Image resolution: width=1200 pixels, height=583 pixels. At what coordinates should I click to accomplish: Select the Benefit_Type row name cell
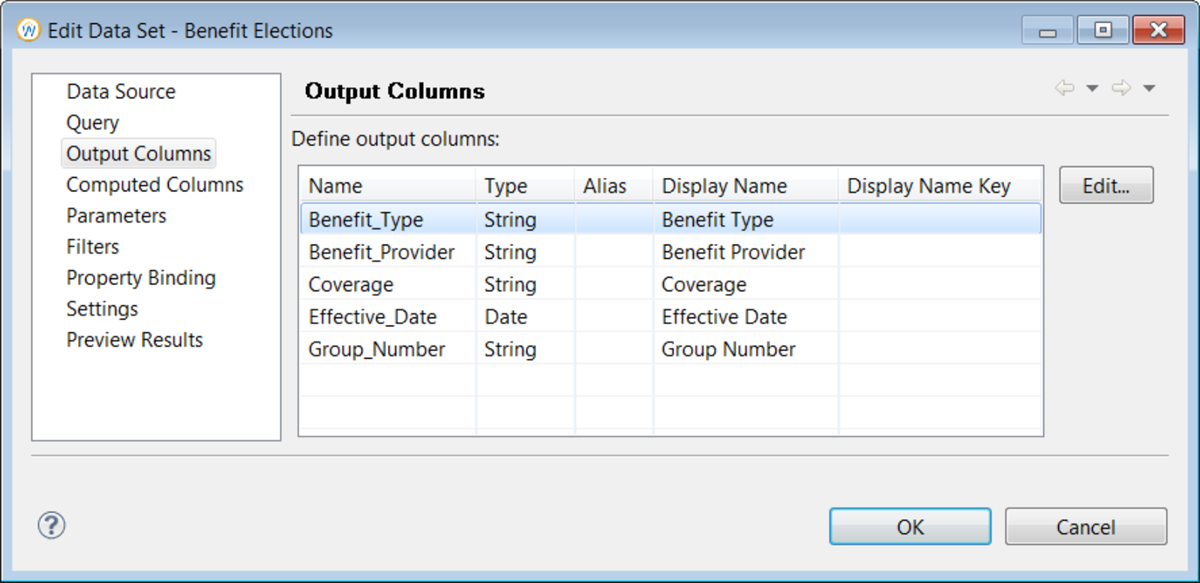[x=388, y=219]
